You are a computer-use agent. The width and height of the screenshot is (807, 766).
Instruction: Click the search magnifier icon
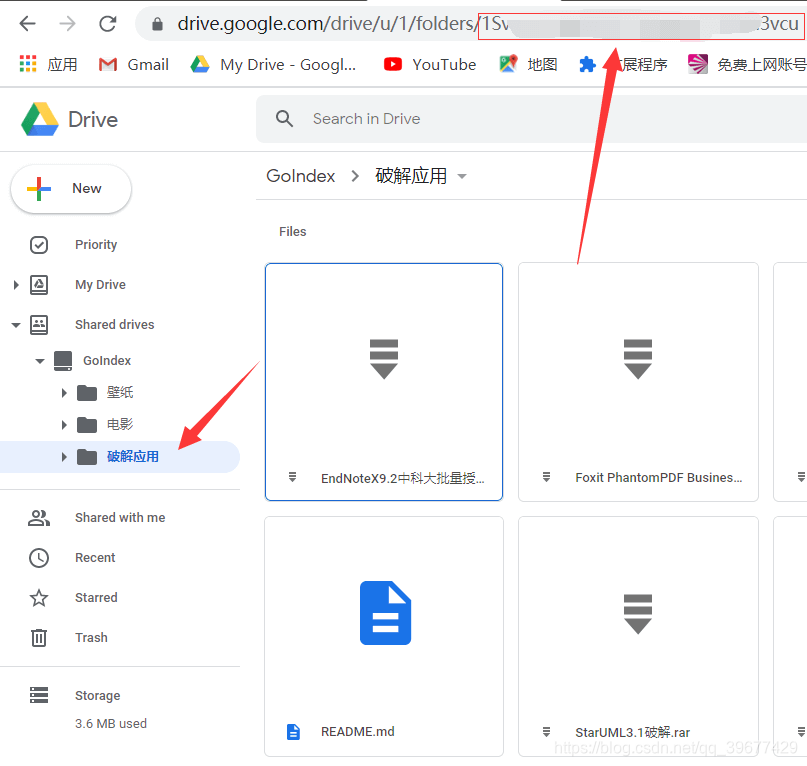284,119
